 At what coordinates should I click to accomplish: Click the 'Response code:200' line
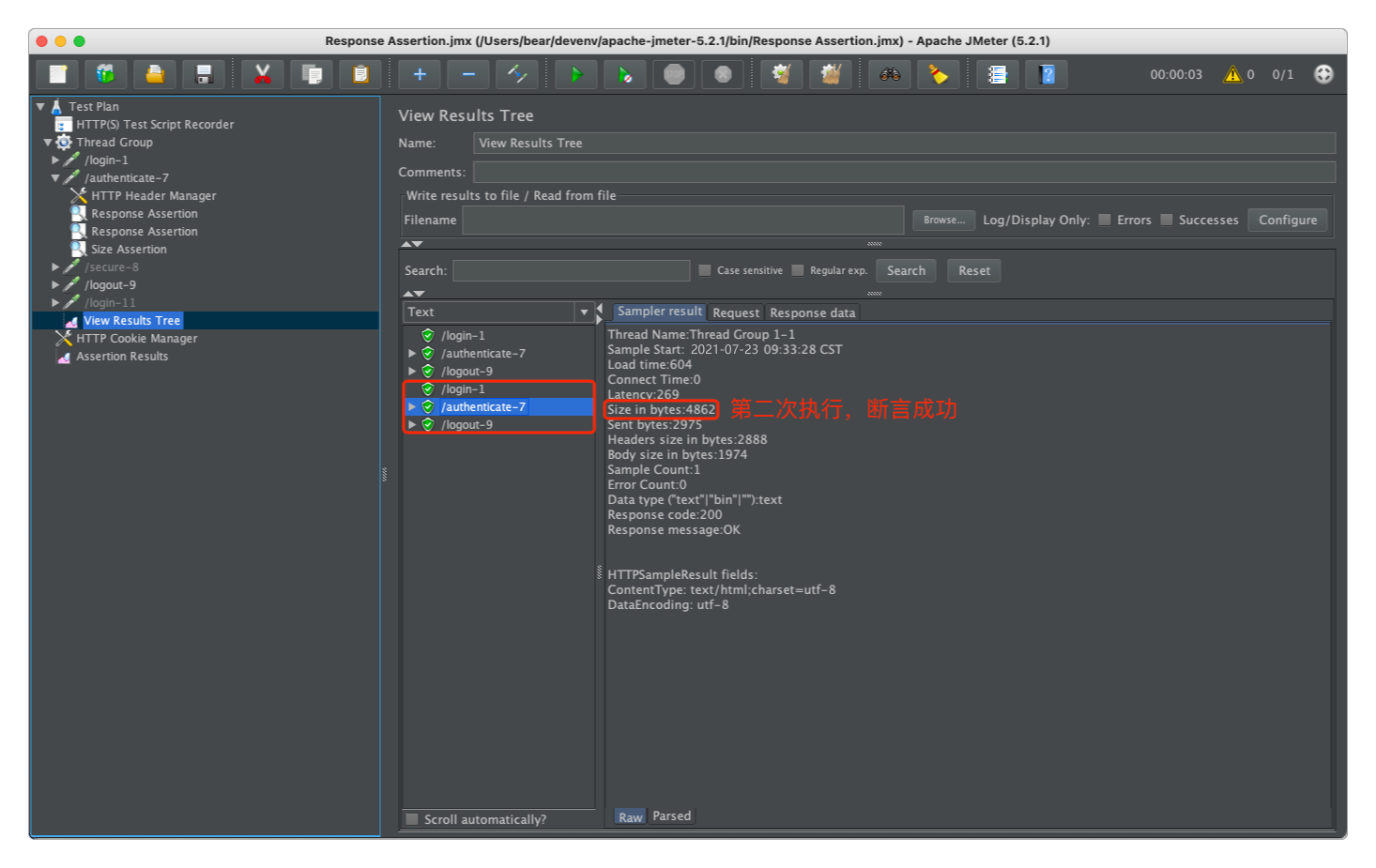click(665, 514)
